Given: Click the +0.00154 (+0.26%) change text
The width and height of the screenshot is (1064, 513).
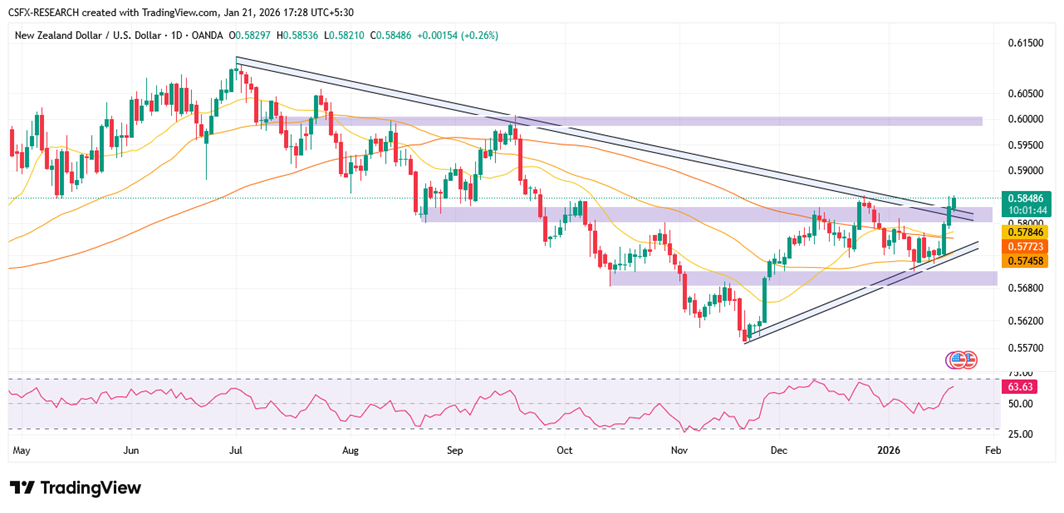Looking at the screenshot, I should pyautogui.click(x=462, y=35).
